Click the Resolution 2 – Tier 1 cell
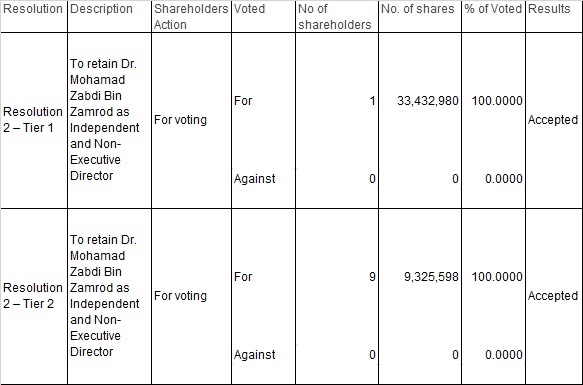The width and height of the screenshot is (583, 385). tap(33, 120)
